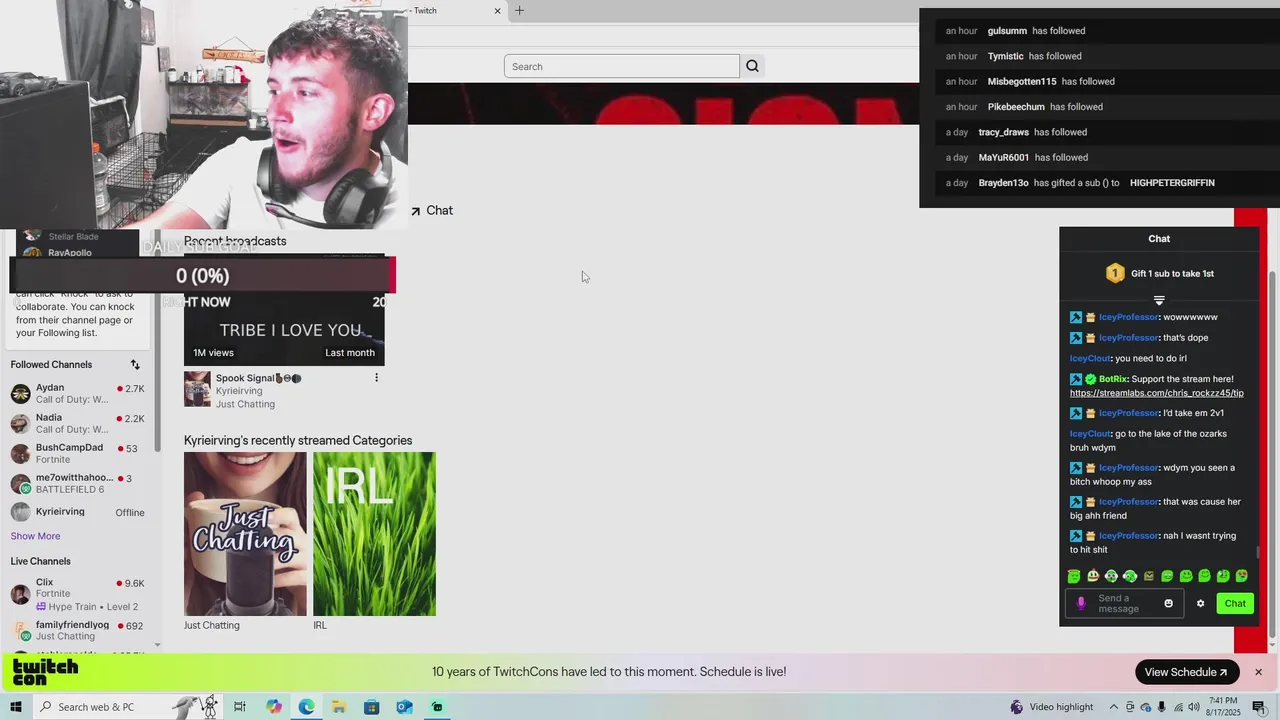Open Aydan's channel in Followed Channels
The width and height of the screenshot is (1280, 720).
point(77,393)
